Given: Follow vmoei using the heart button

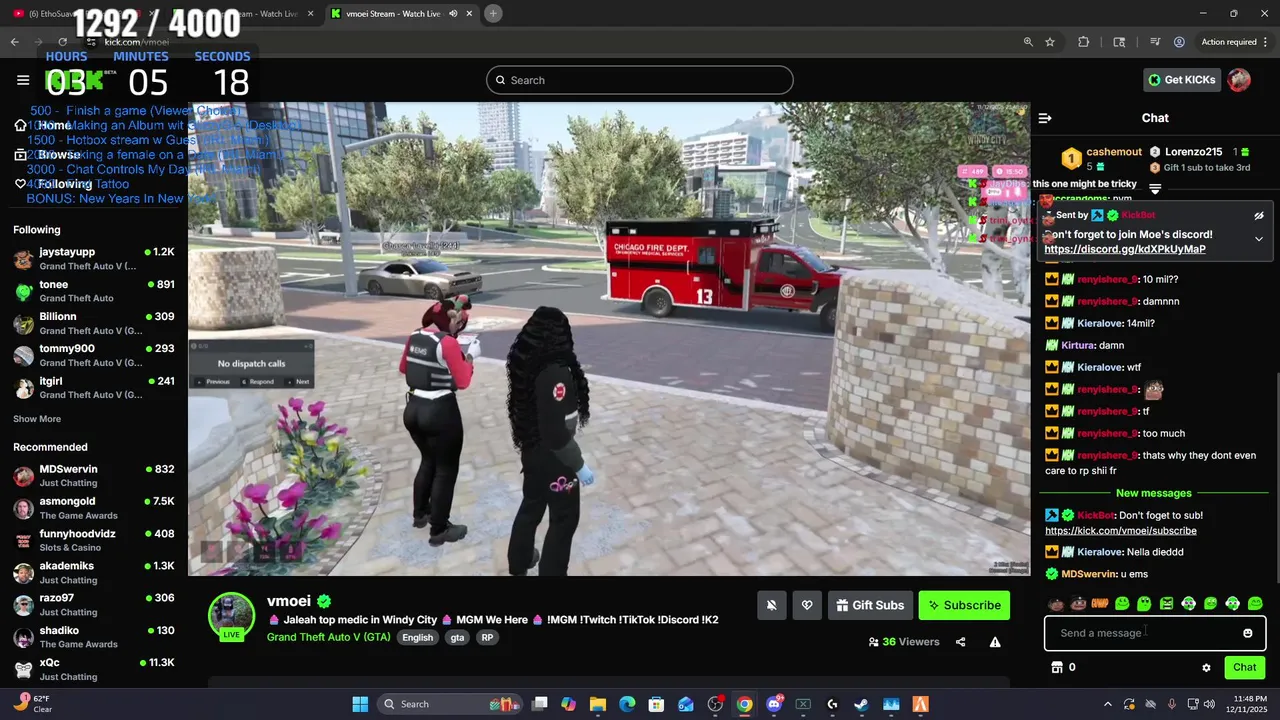Looking at the screenshot, I should click(x=807, y=605).
